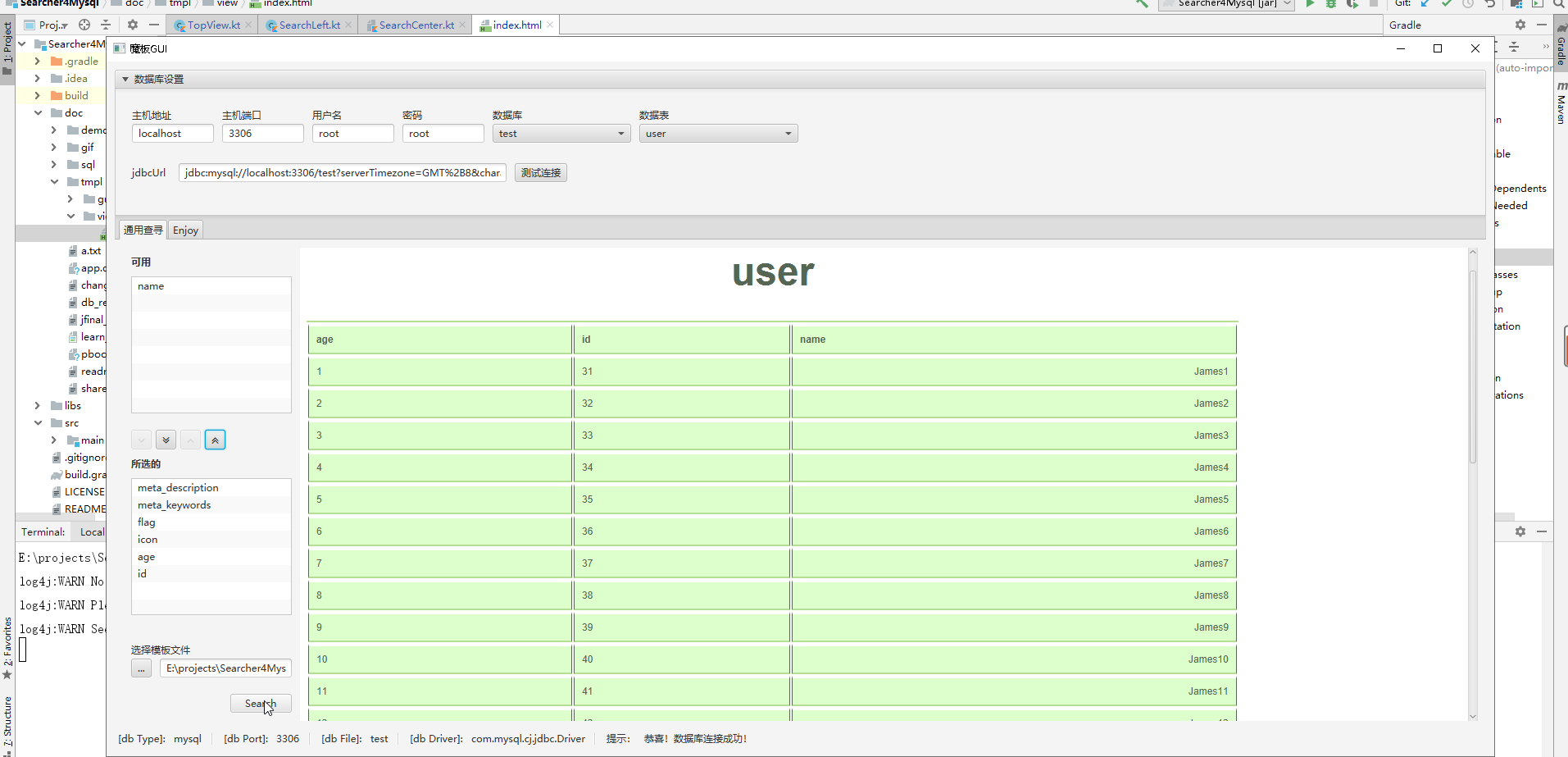
Task: Open Terminal panel settings gear
Action: pyautogui.click(x=1520, y=531)
